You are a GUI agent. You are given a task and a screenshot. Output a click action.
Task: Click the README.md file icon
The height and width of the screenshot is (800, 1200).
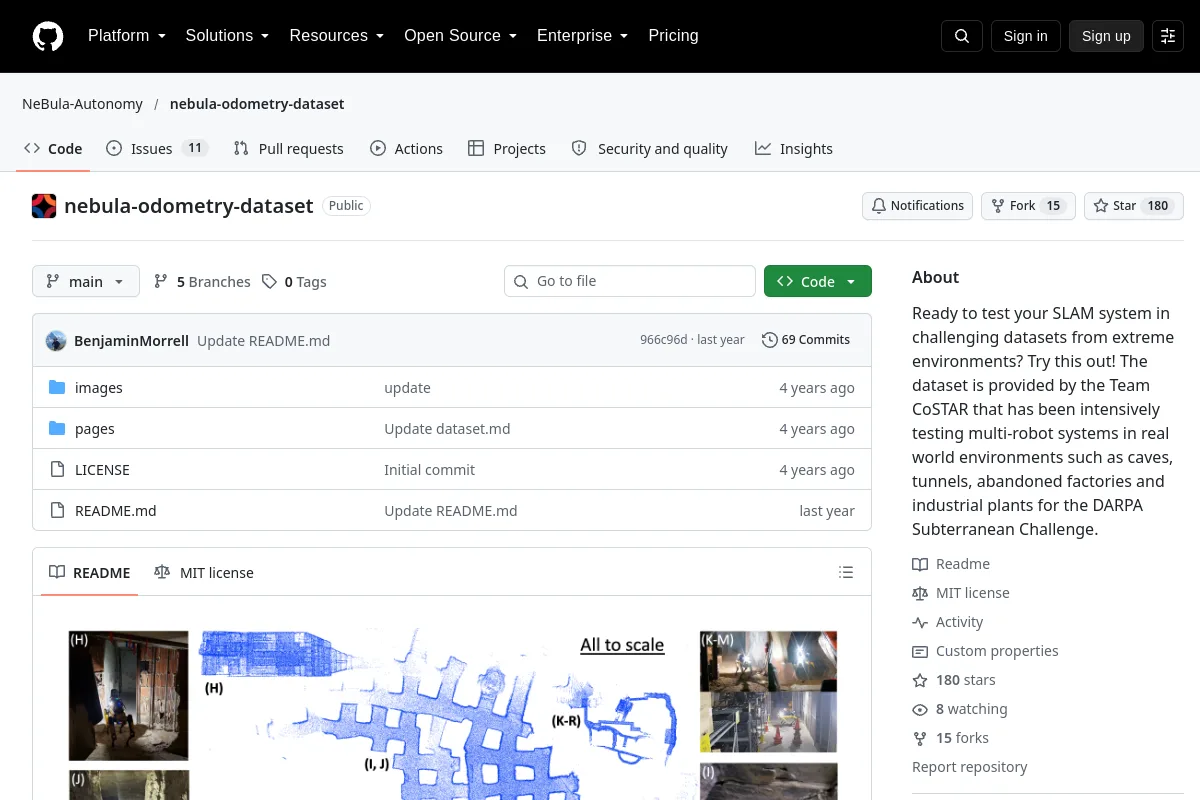pos(57,511)
